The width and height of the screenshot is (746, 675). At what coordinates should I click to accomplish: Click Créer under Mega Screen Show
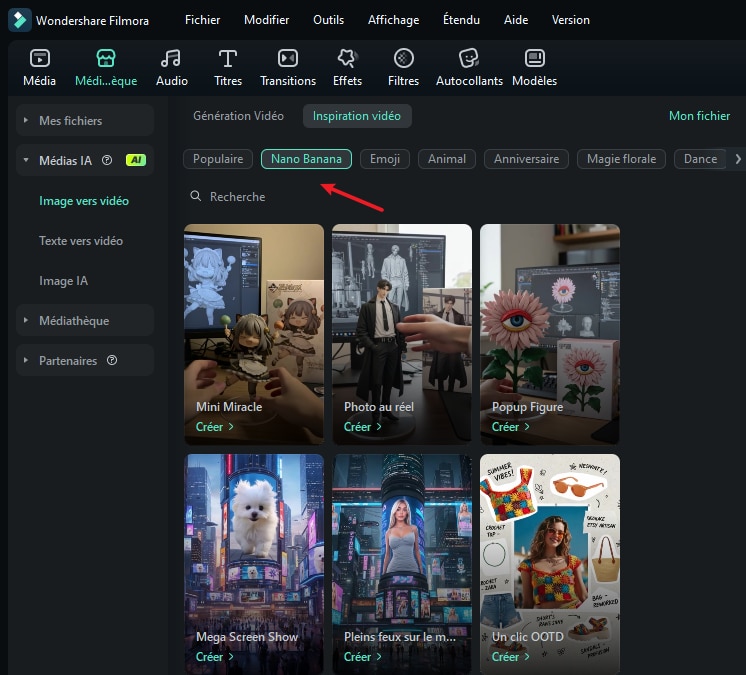[x=215, y=656]
